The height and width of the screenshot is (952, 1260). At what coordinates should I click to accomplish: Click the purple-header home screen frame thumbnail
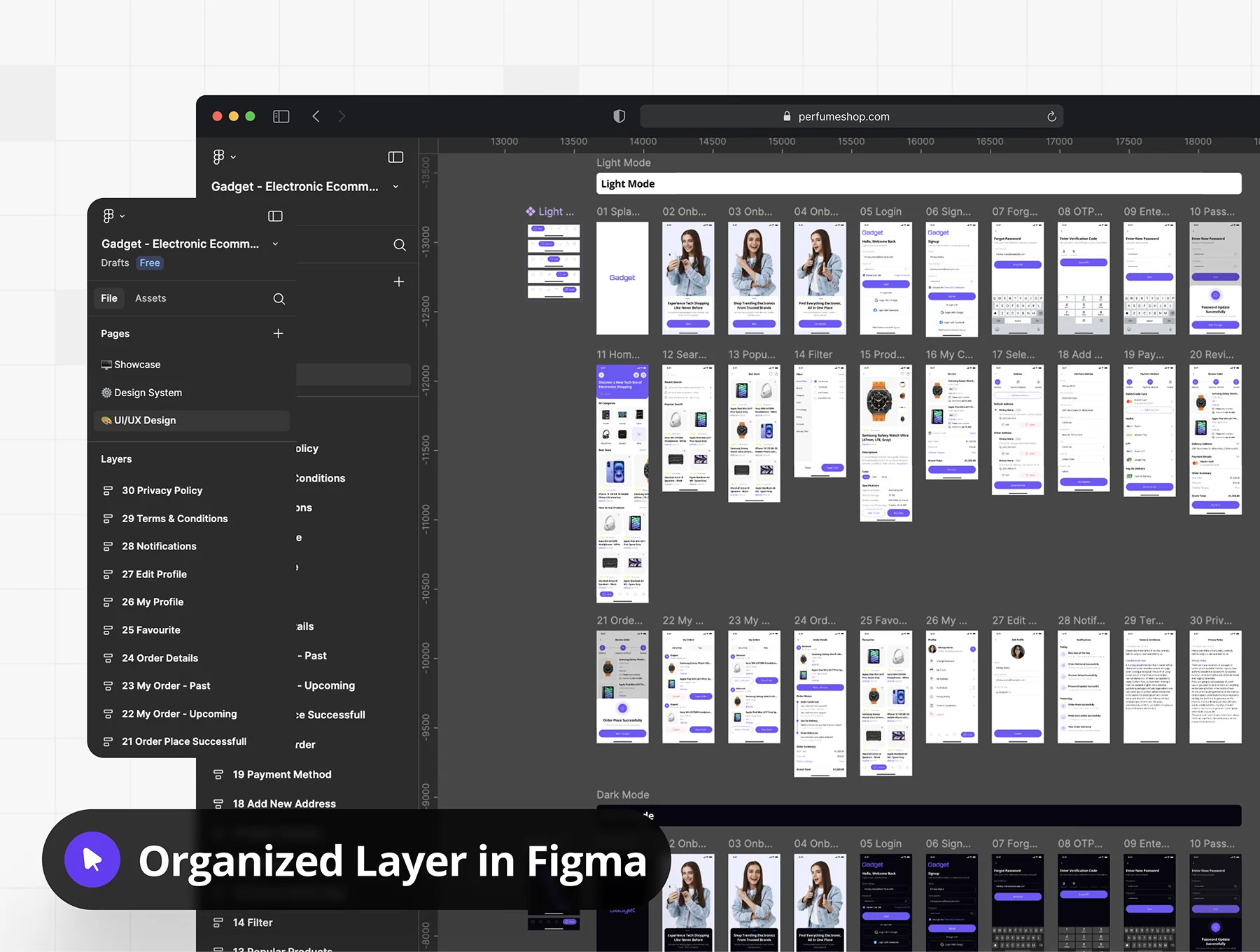[622, 483]
